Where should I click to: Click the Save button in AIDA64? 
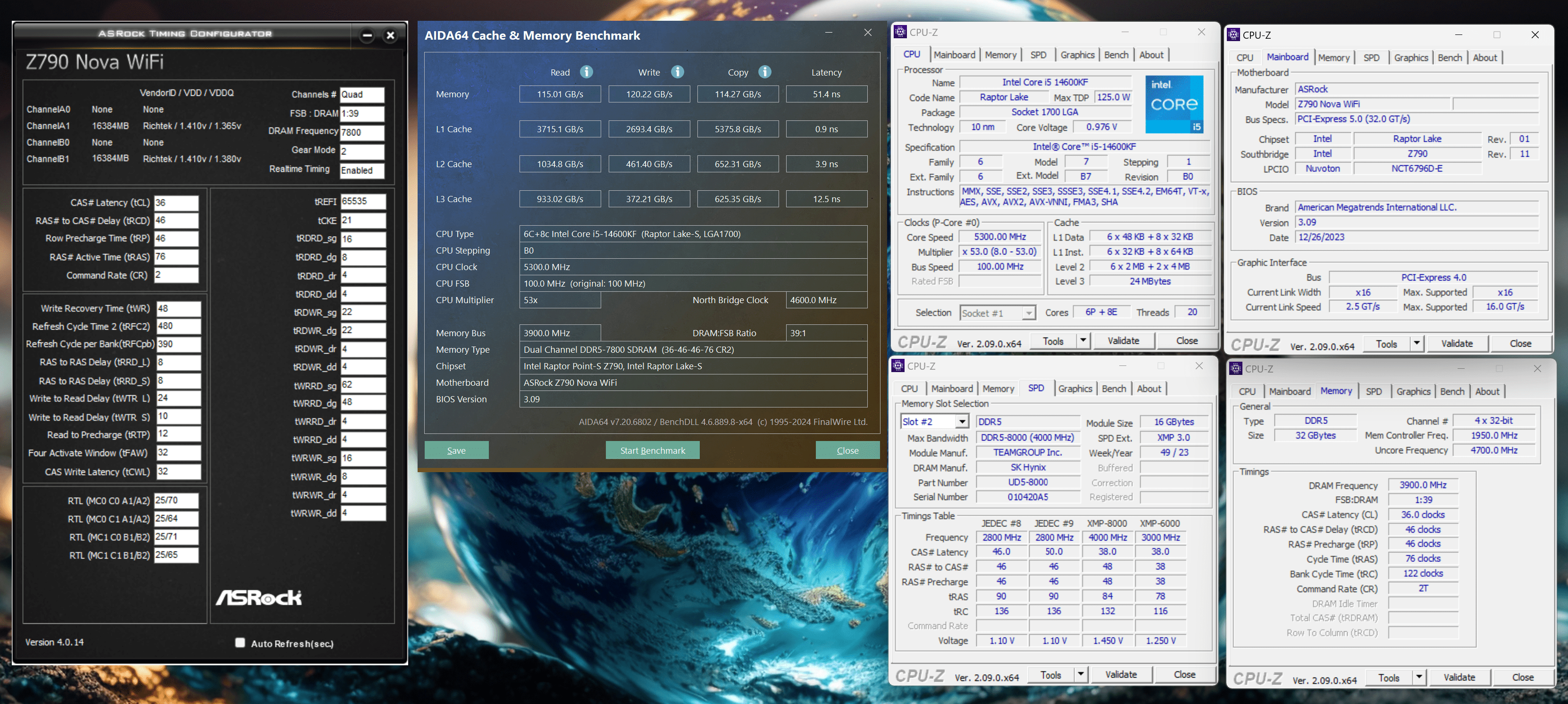[x=456, y=450]
